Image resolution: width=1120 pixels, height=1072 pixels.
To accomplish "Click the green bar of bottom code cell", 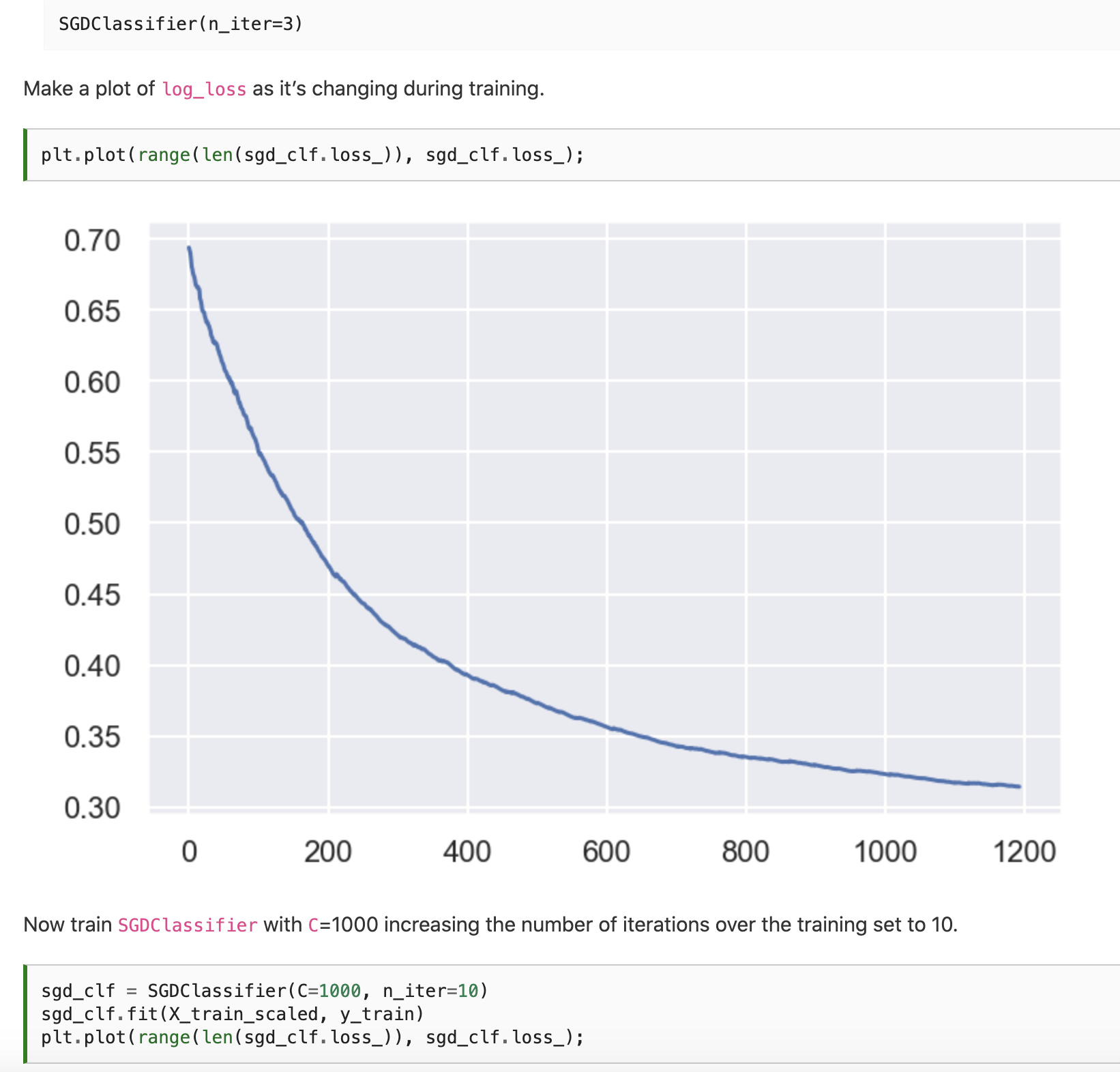I will [25, 1014].
